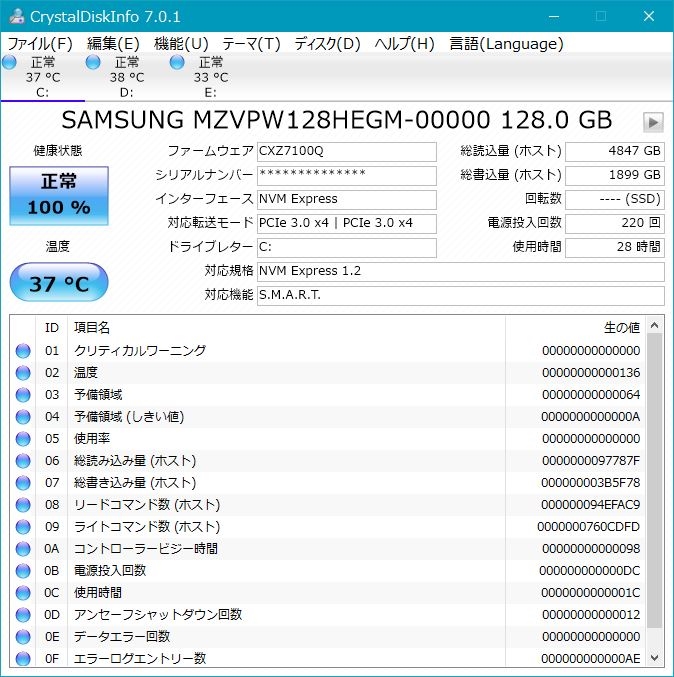Screen dimensions: 674x677
Task: Click status icon of ID 07 総書き込み量
Action: tap(23, 483)
